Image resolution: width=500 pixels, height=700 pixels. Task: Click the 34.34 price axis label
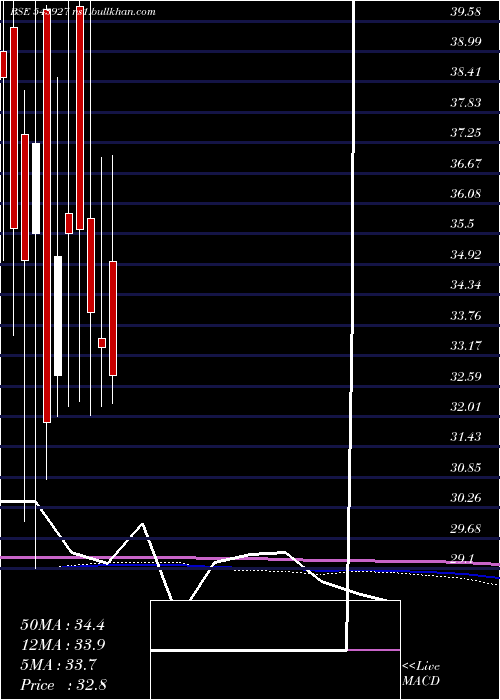click(x=466, y=284)
